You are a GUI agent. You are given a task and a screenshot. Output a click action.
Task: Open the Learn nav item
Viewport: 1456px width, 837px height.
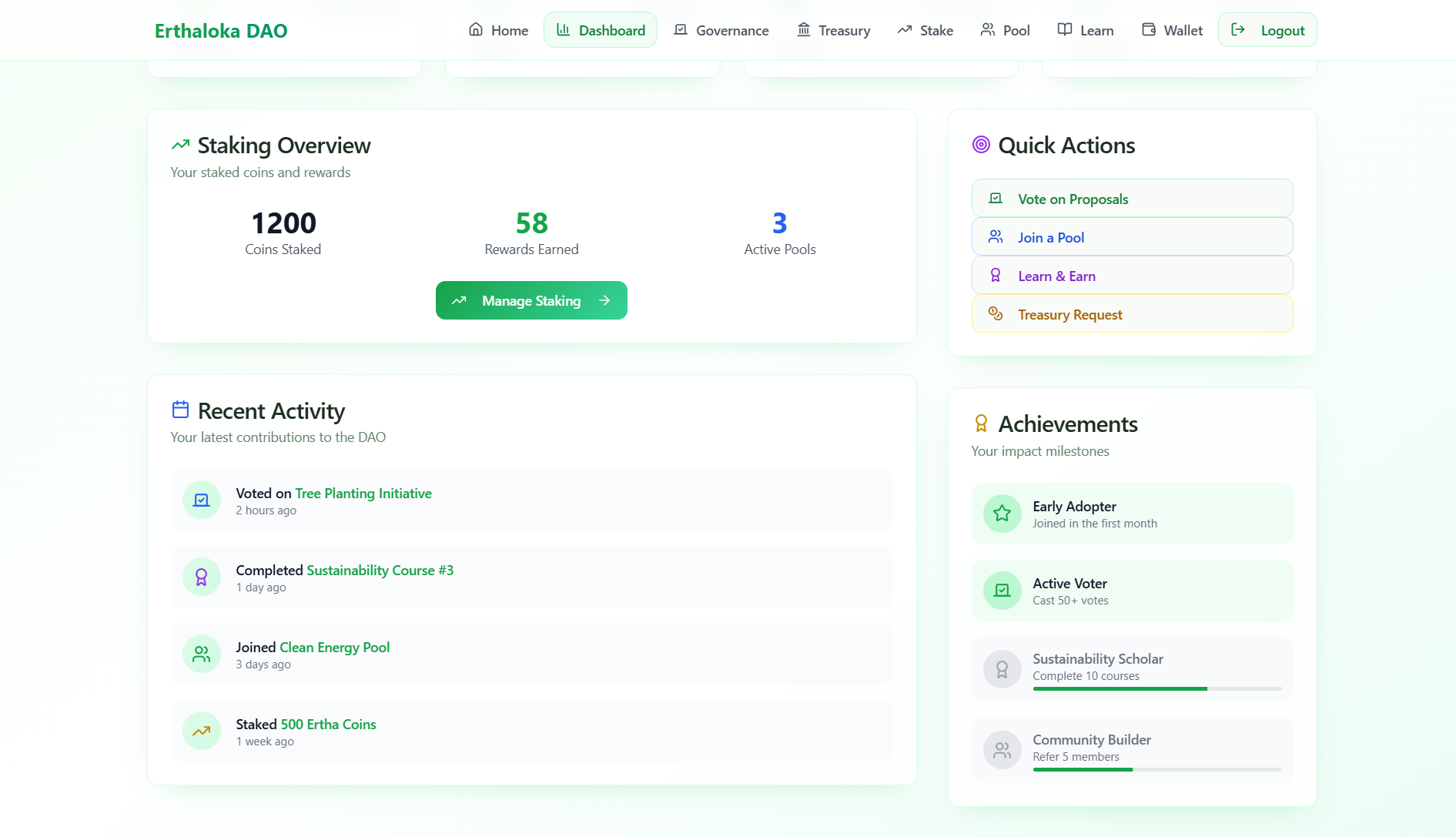point(1086,30)
